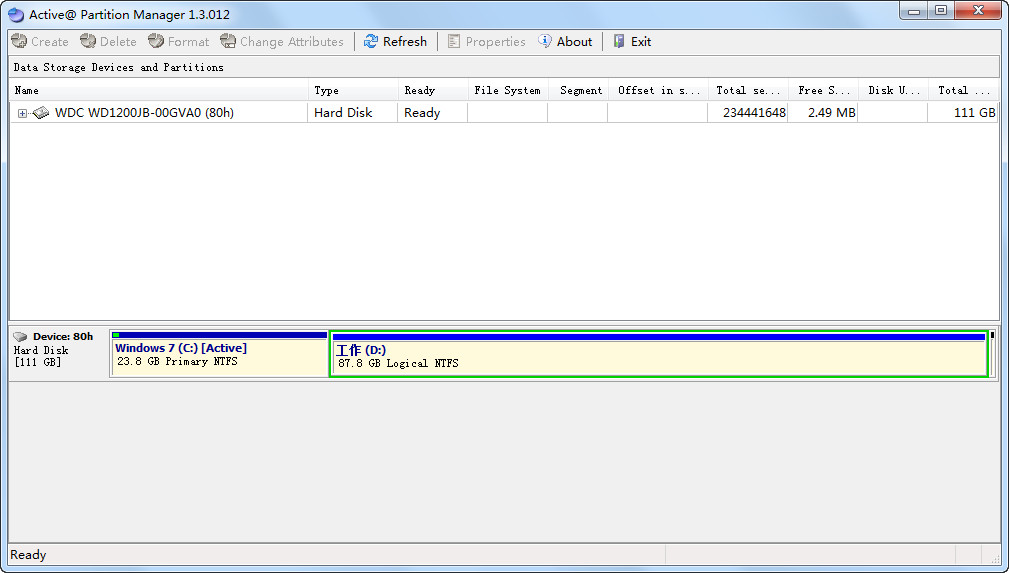Expand the WDC WD1200JB-00GVA0 tree node
1009x573 pixels.
point(23,113)
